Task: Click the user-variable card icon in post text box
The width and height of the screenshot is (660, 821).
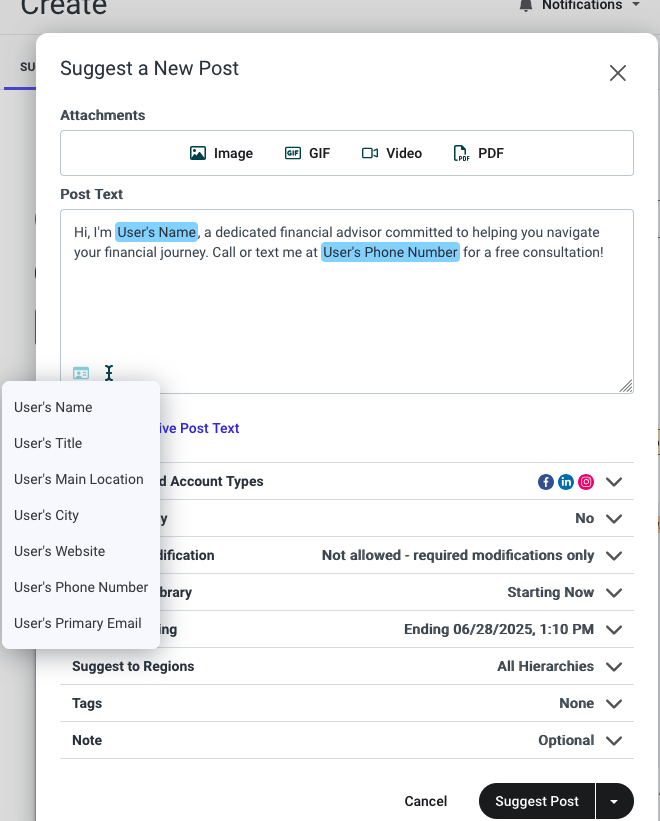Action: [81, 373]
